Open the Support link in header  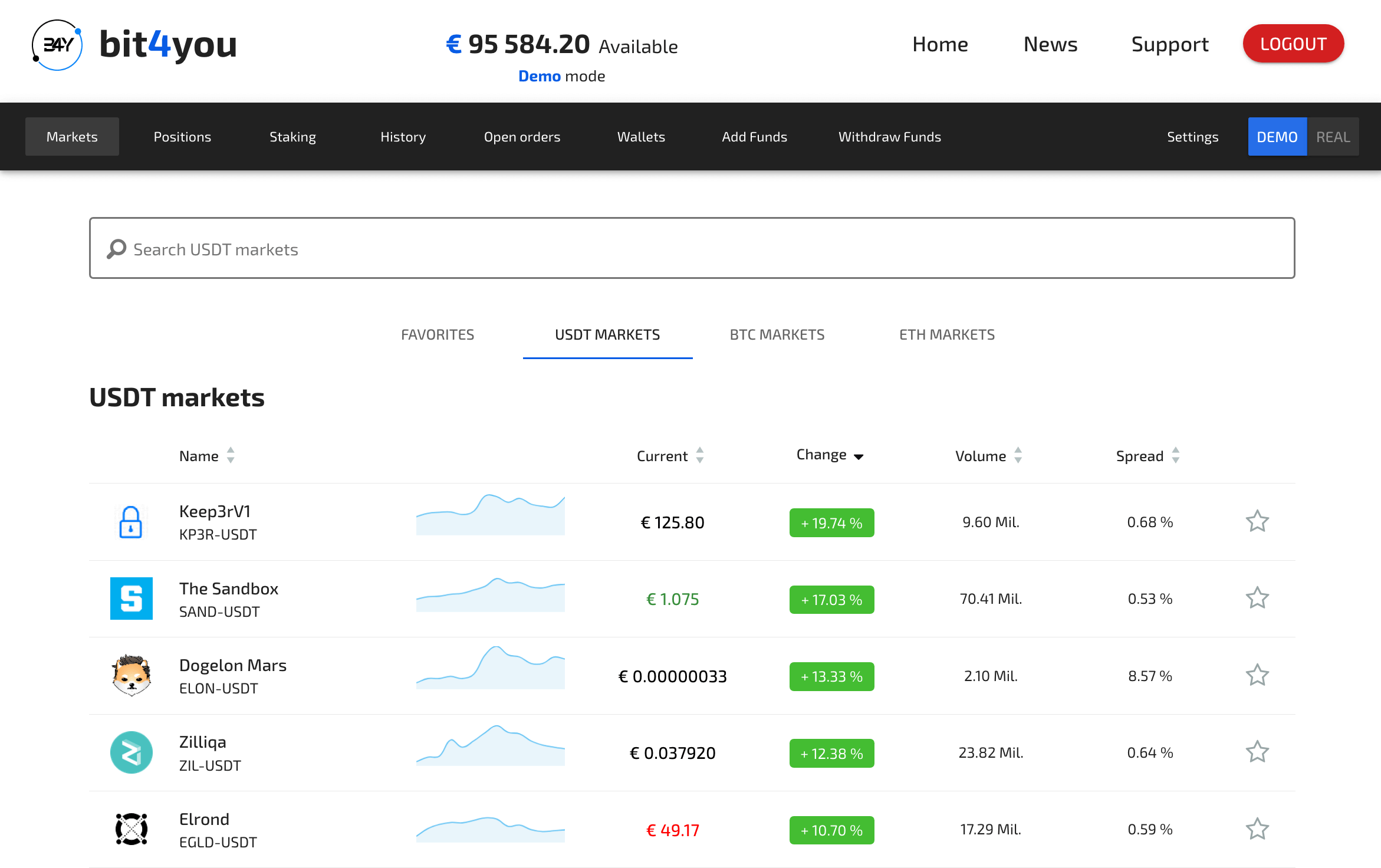point(1169,44)
